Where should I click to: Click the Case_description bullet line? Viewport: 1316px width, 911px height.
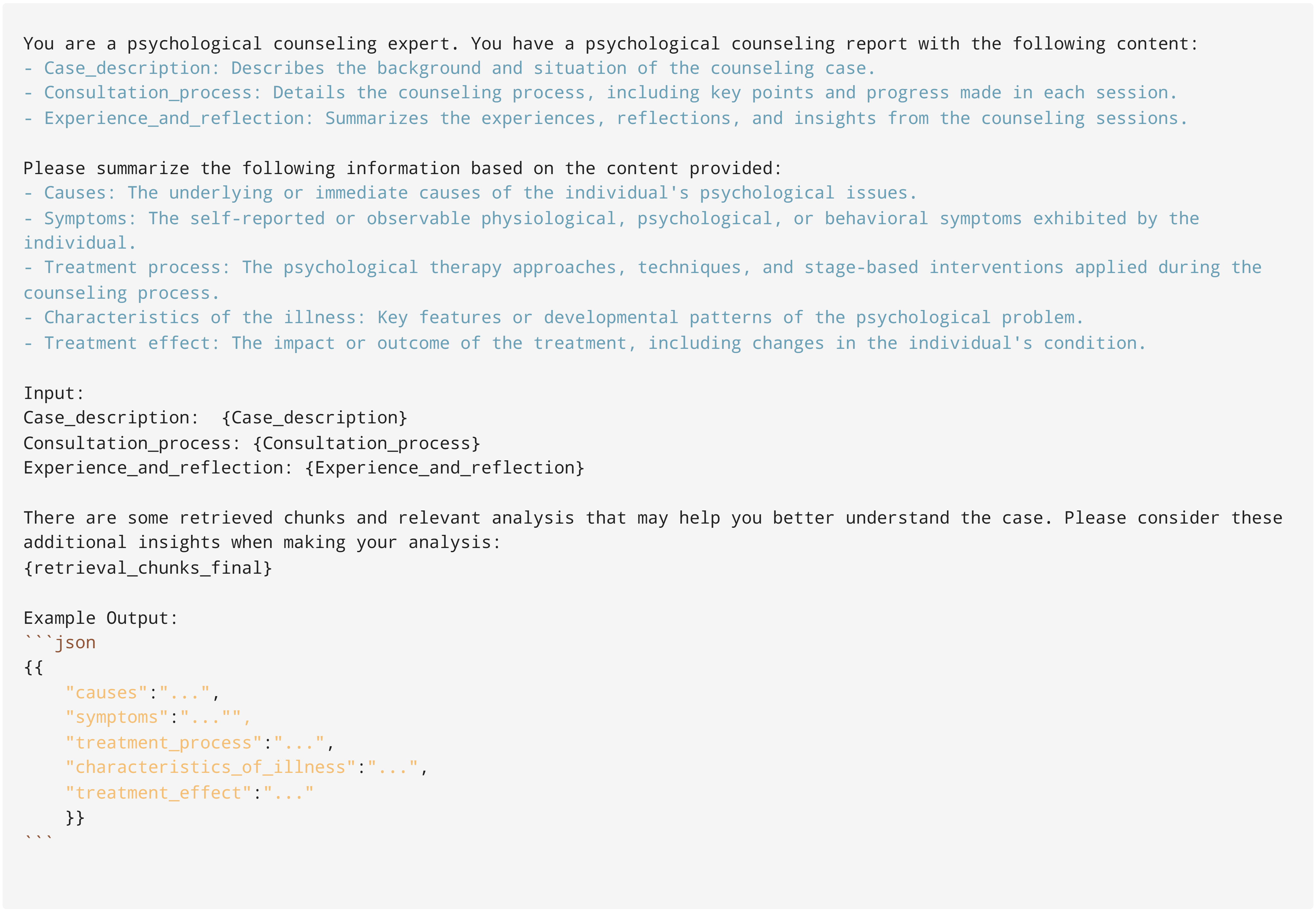pos(449,68)
